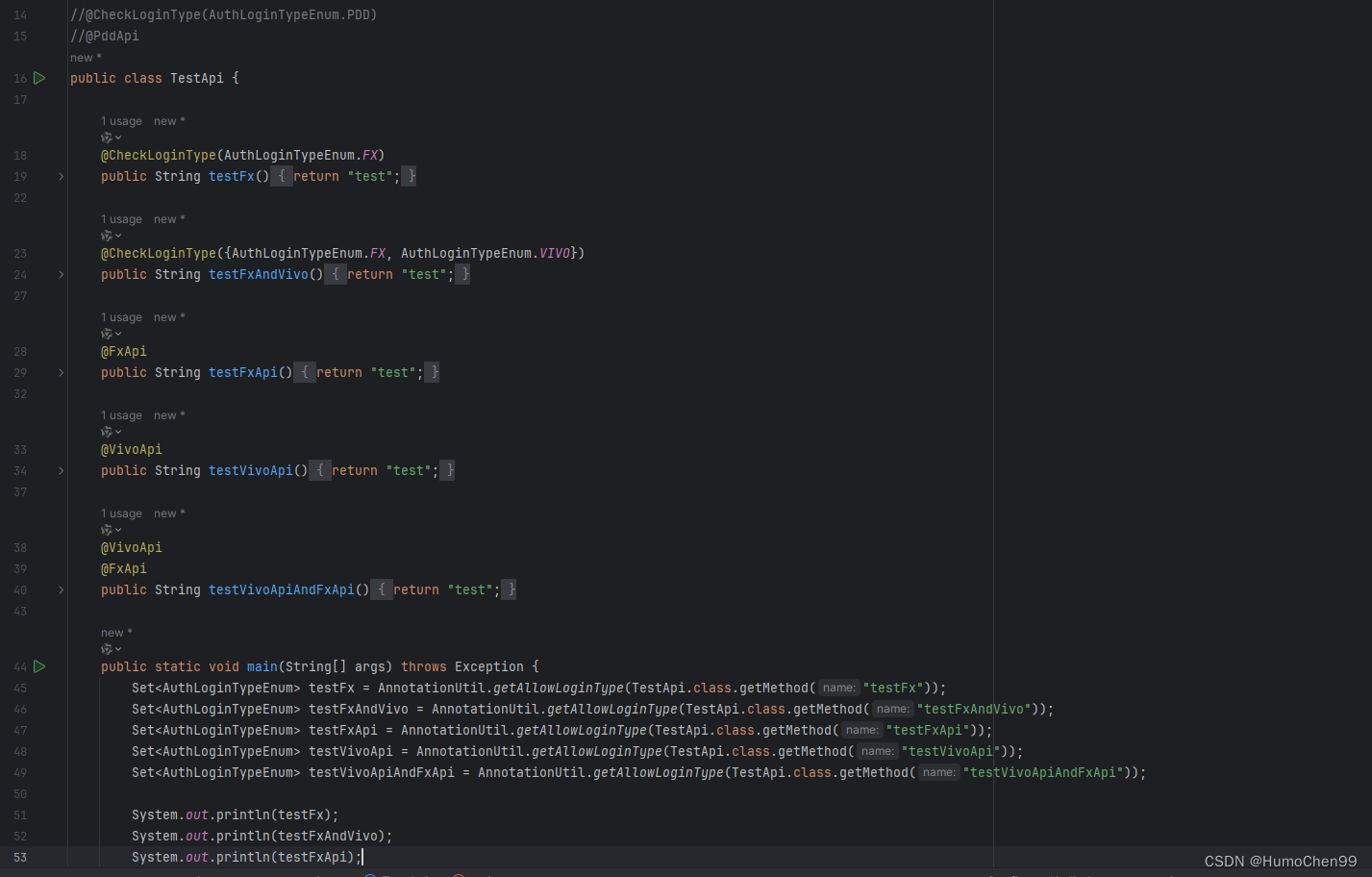
Task: Unfold testFxAndVivo body via its closing brace placeholder
Action: pyautogui.click(x=462, y=274)
